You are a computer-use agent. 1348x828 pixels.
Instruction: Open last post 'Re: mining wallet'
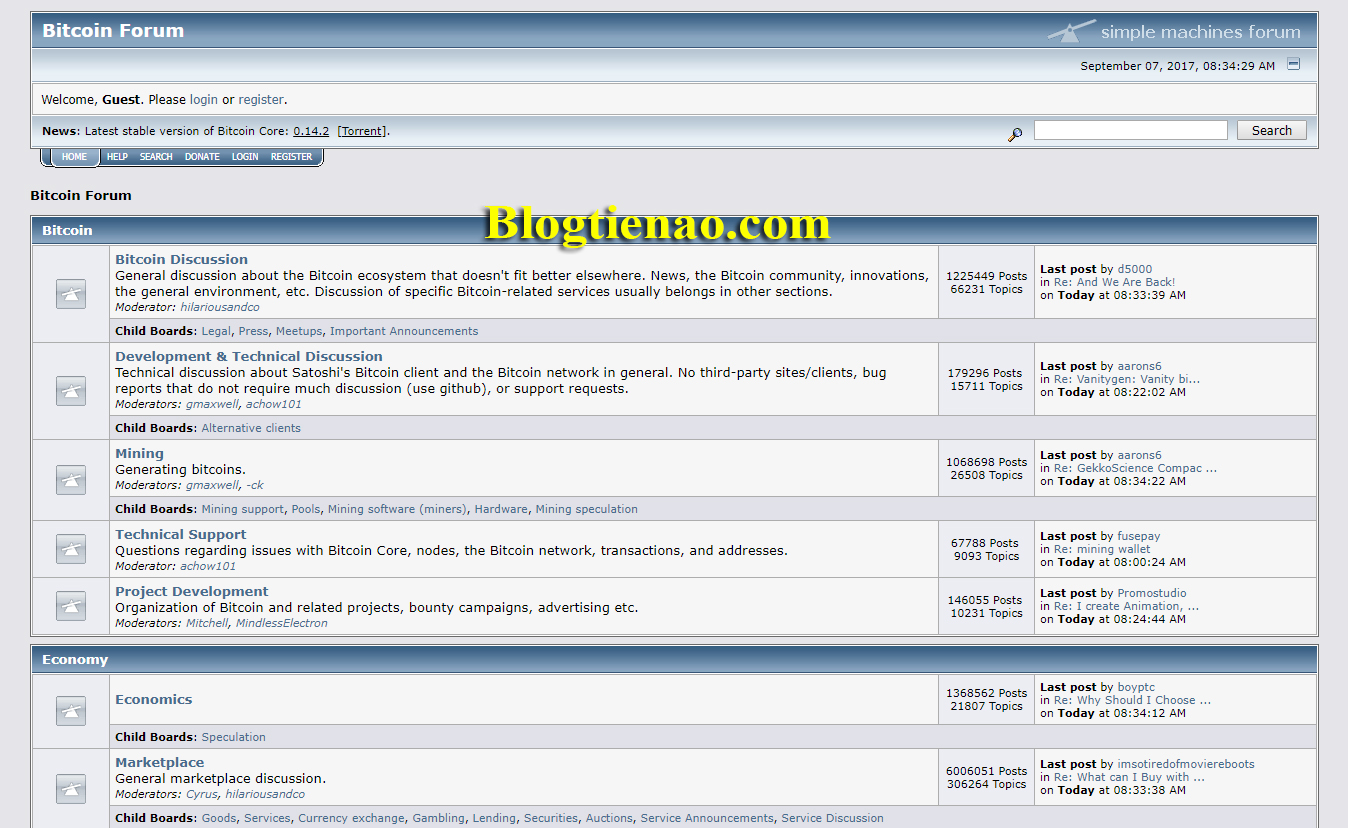click(x=1102, y=549)
